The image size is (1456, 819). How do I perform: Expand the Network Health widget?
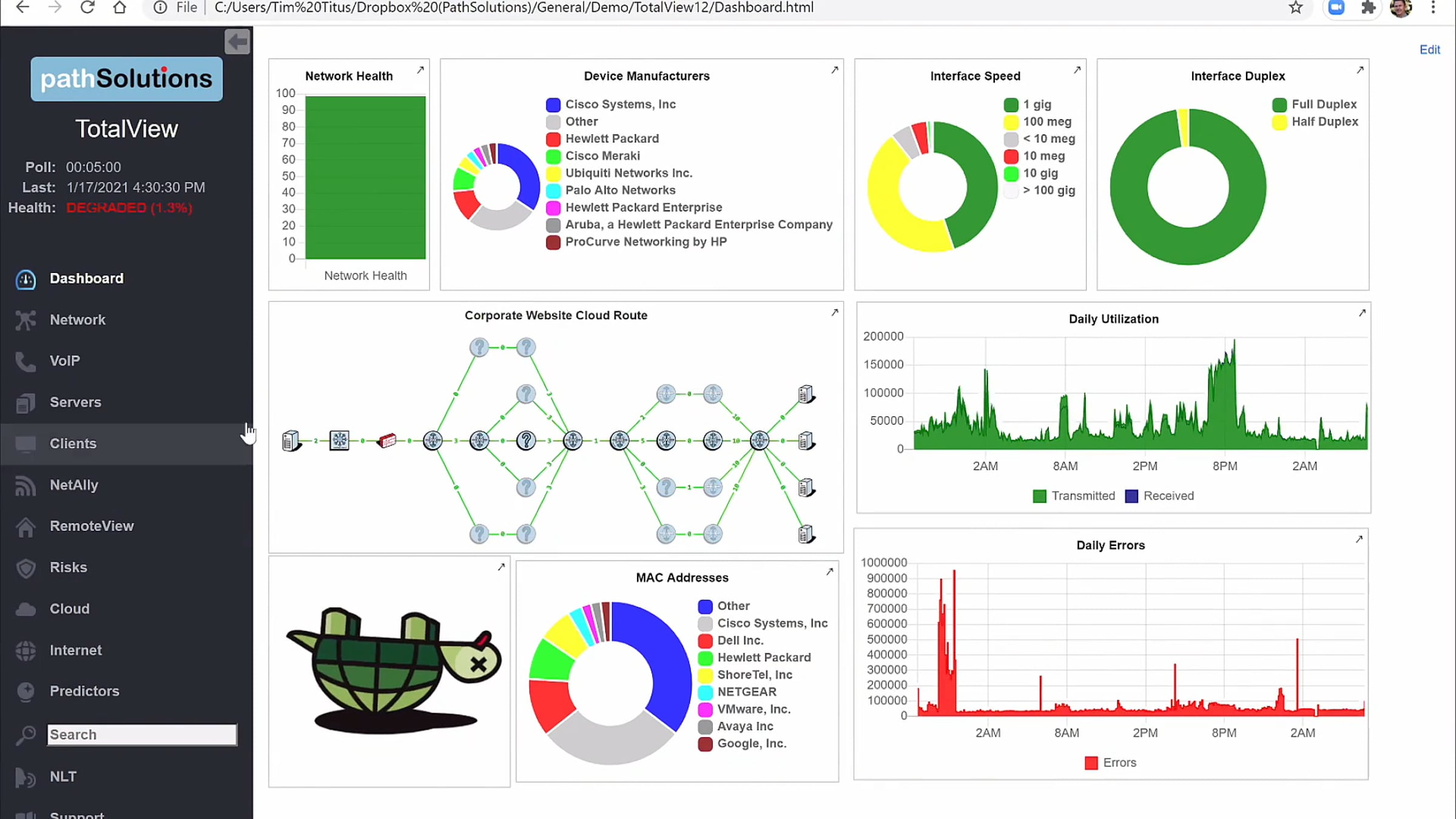[x=420, y=70]
